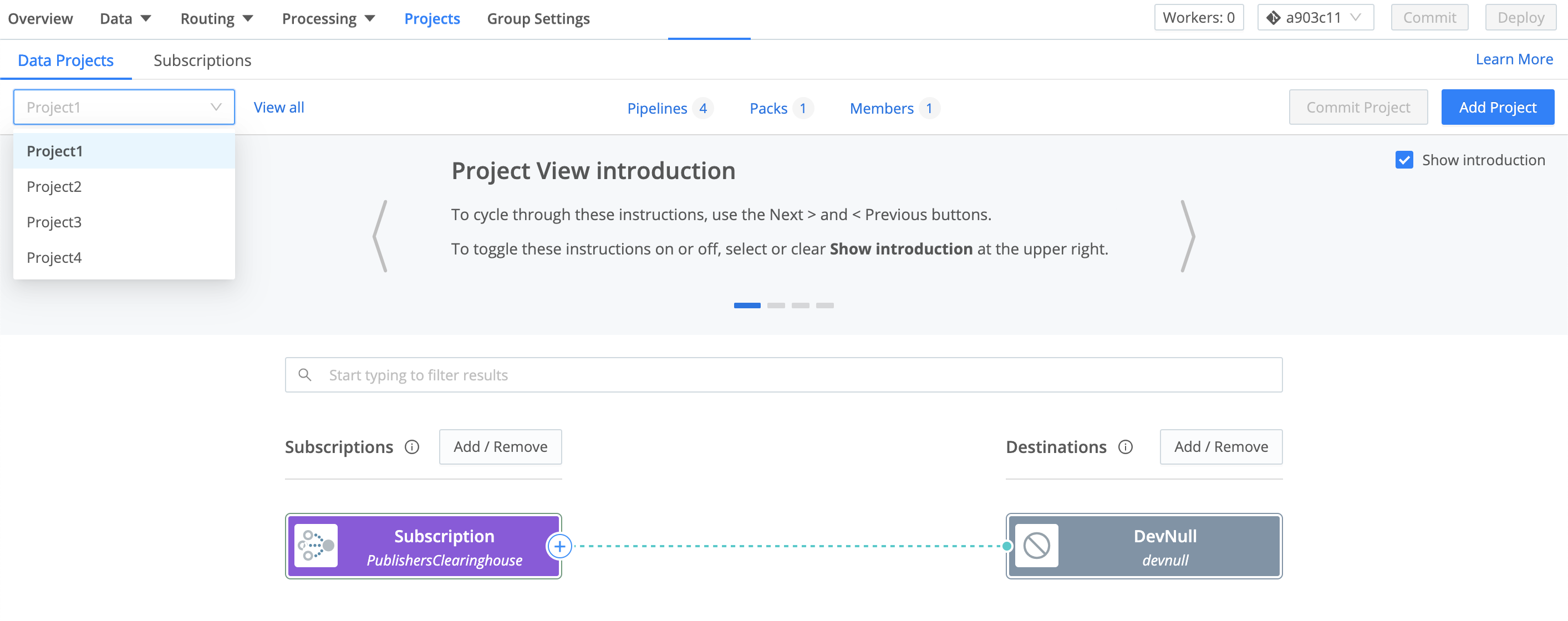Open the info tooltip beside Subscriptions
1568x621 pixels.
pyautogui.click(x=412, y=447)
